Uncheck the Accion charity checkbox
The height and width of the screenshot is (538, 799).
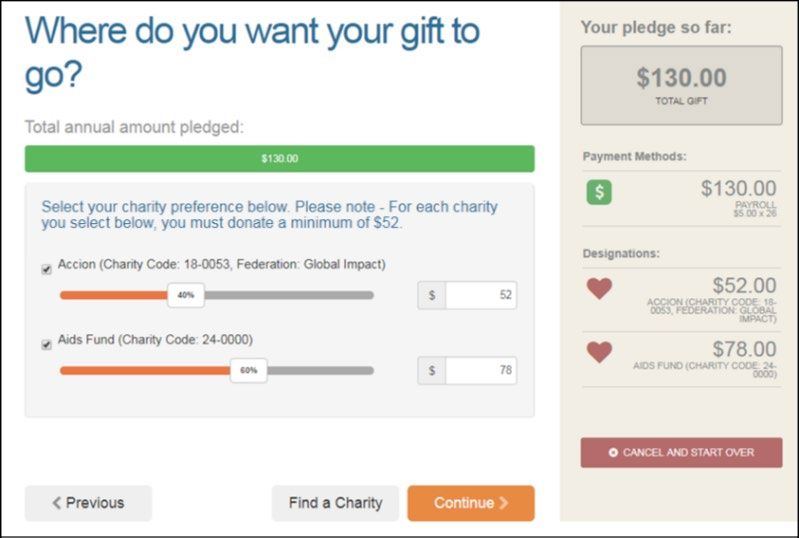[46, 270]
